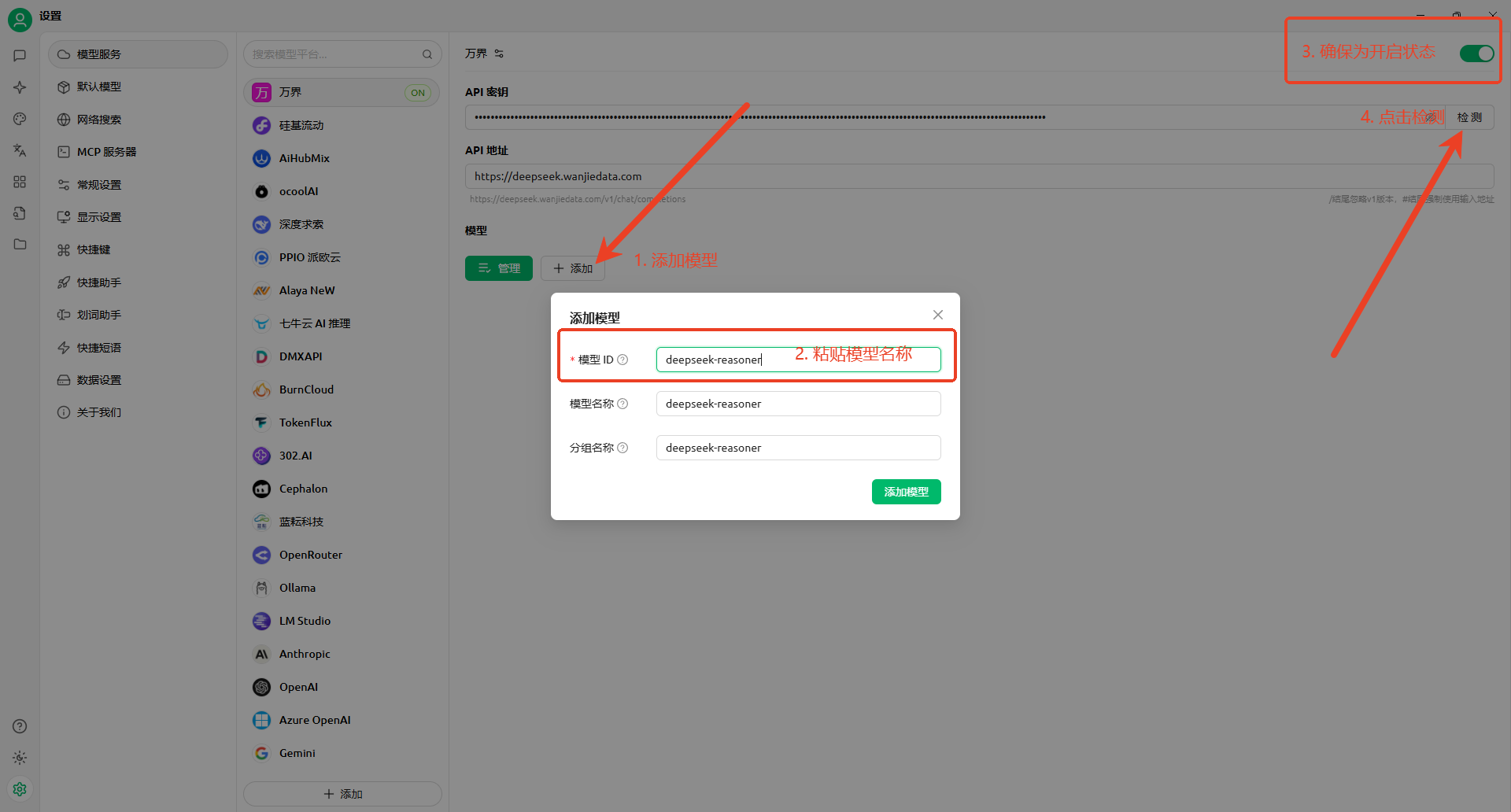
Task: Select the 深度求索 provider
Action: [342, 224]
